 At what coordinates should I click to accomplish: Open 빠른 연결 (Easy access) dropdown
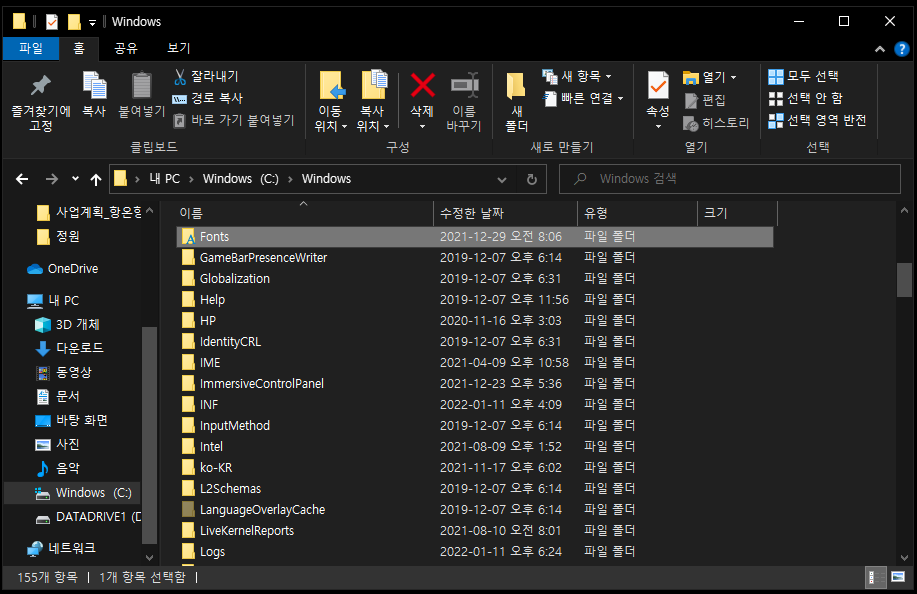583,98
